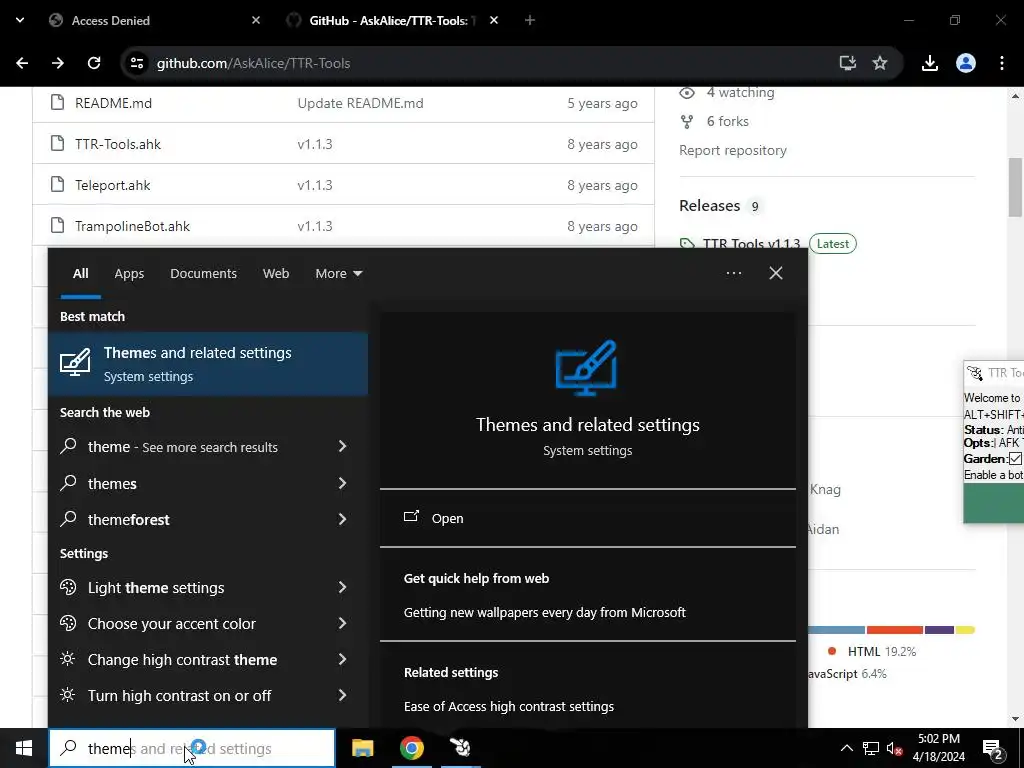Image resolution: width=1024 pixels, height=768 pixels.
Task: Show hidden system tray icons
Action: 846,748
